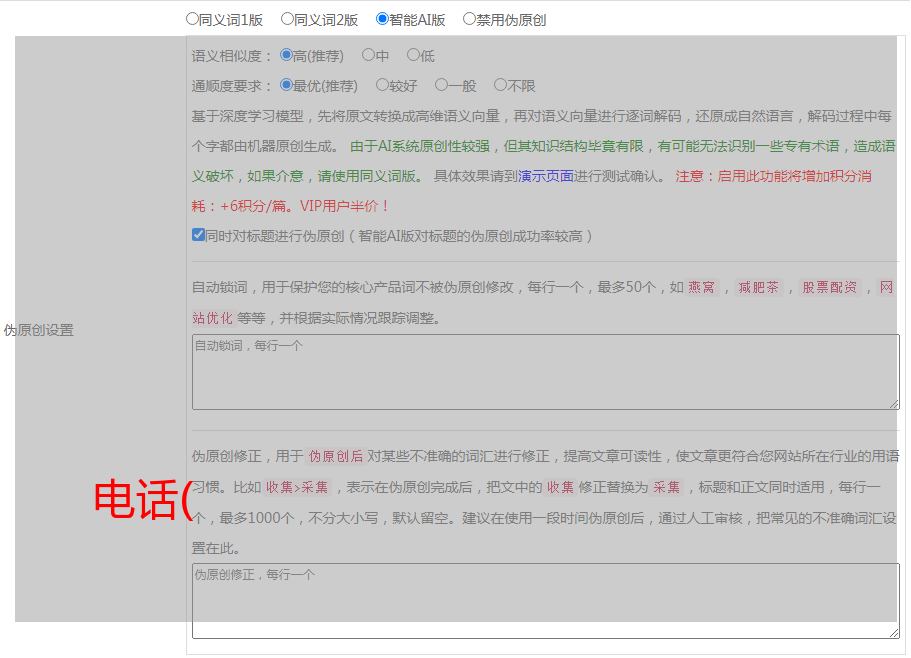The image size is (911, 658).
Task: Click the 燕窝 example keyword tag
Action: 702,288
